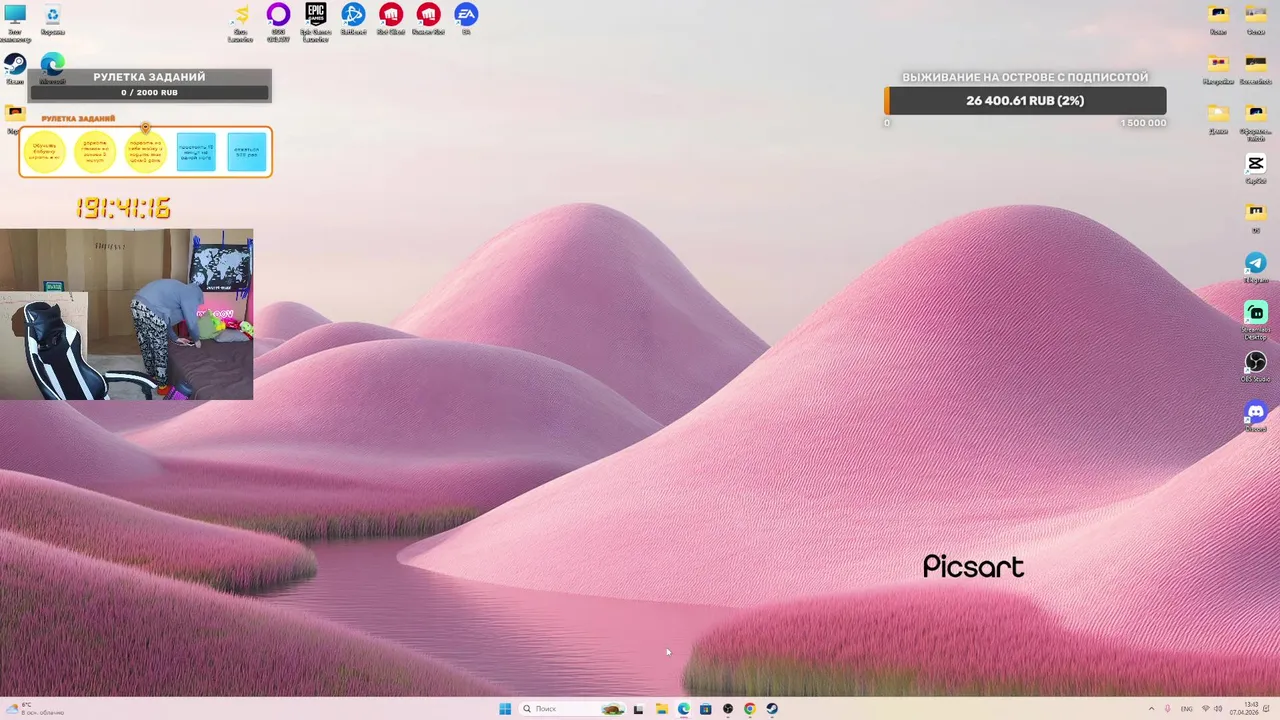Select the Steam desktop shortcut
Image resolution: width=1280 pixels, height=720 pixels.
point(15,69)
